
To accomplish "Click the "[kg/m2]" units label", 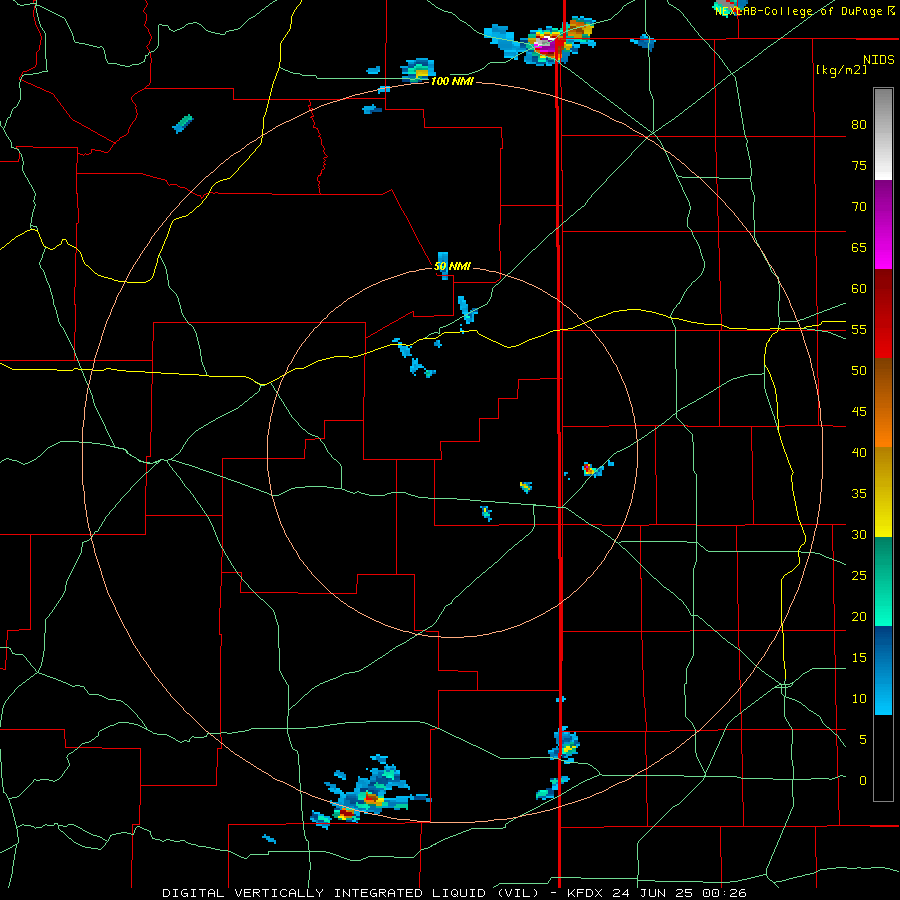I will [841, 70].
